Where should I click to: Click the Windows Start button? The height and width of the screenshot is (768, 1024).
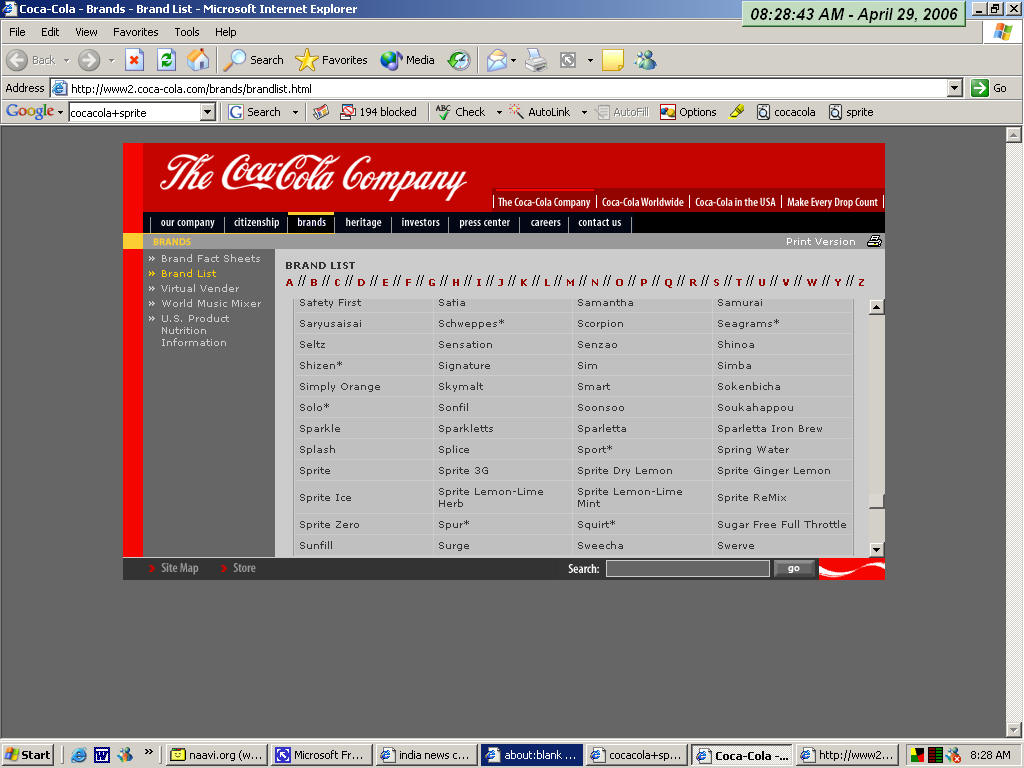point(28,755)
